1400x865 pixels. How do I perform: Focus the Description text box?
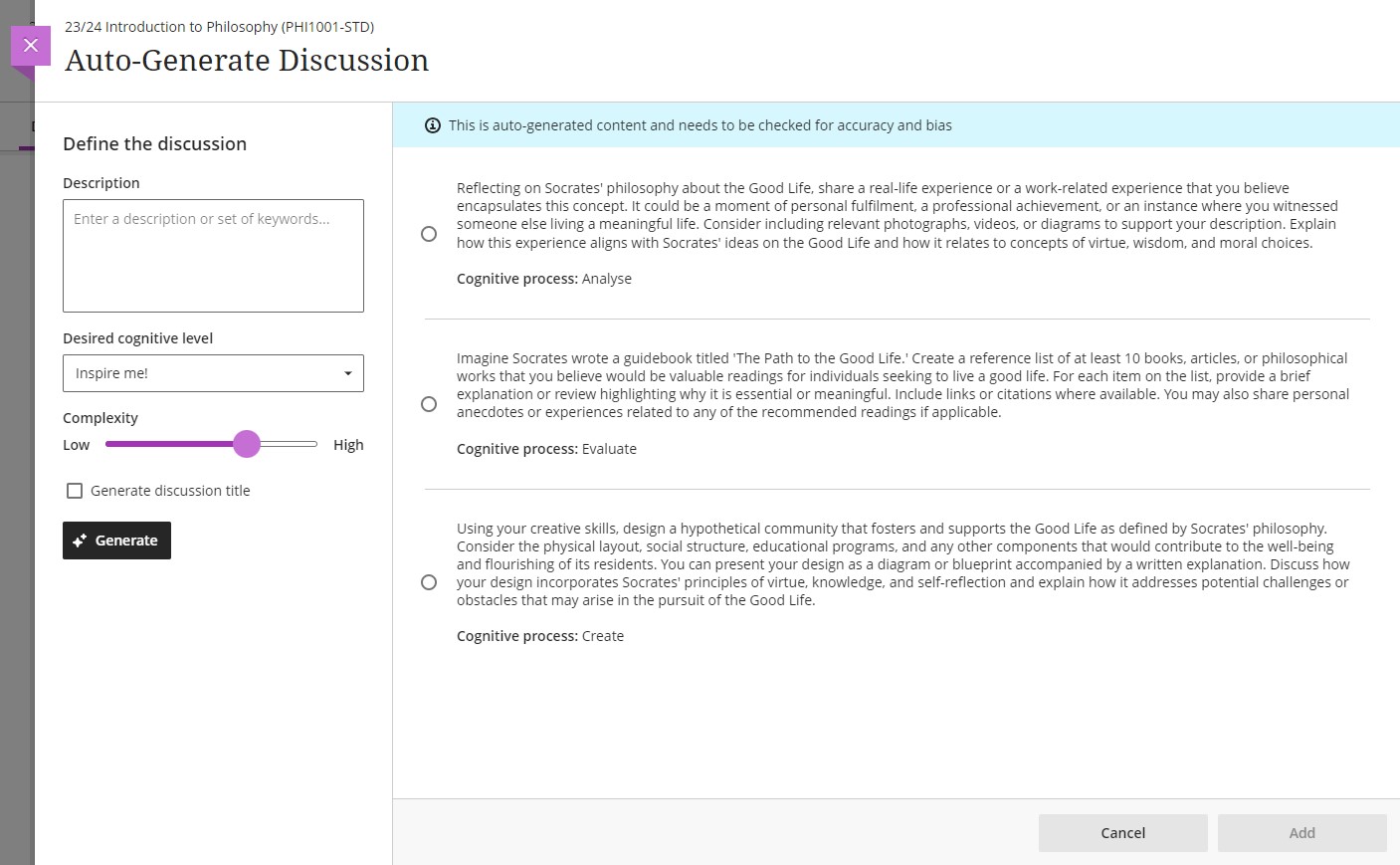(x=213, y=256)
